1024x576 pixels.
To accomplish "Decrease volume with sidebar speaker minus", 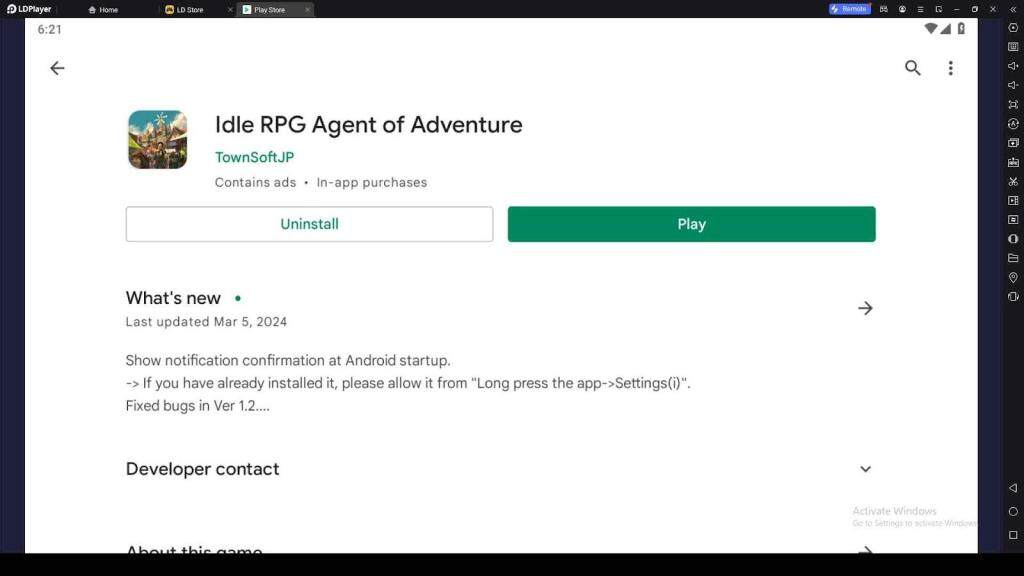I will tap(1013, 85).
